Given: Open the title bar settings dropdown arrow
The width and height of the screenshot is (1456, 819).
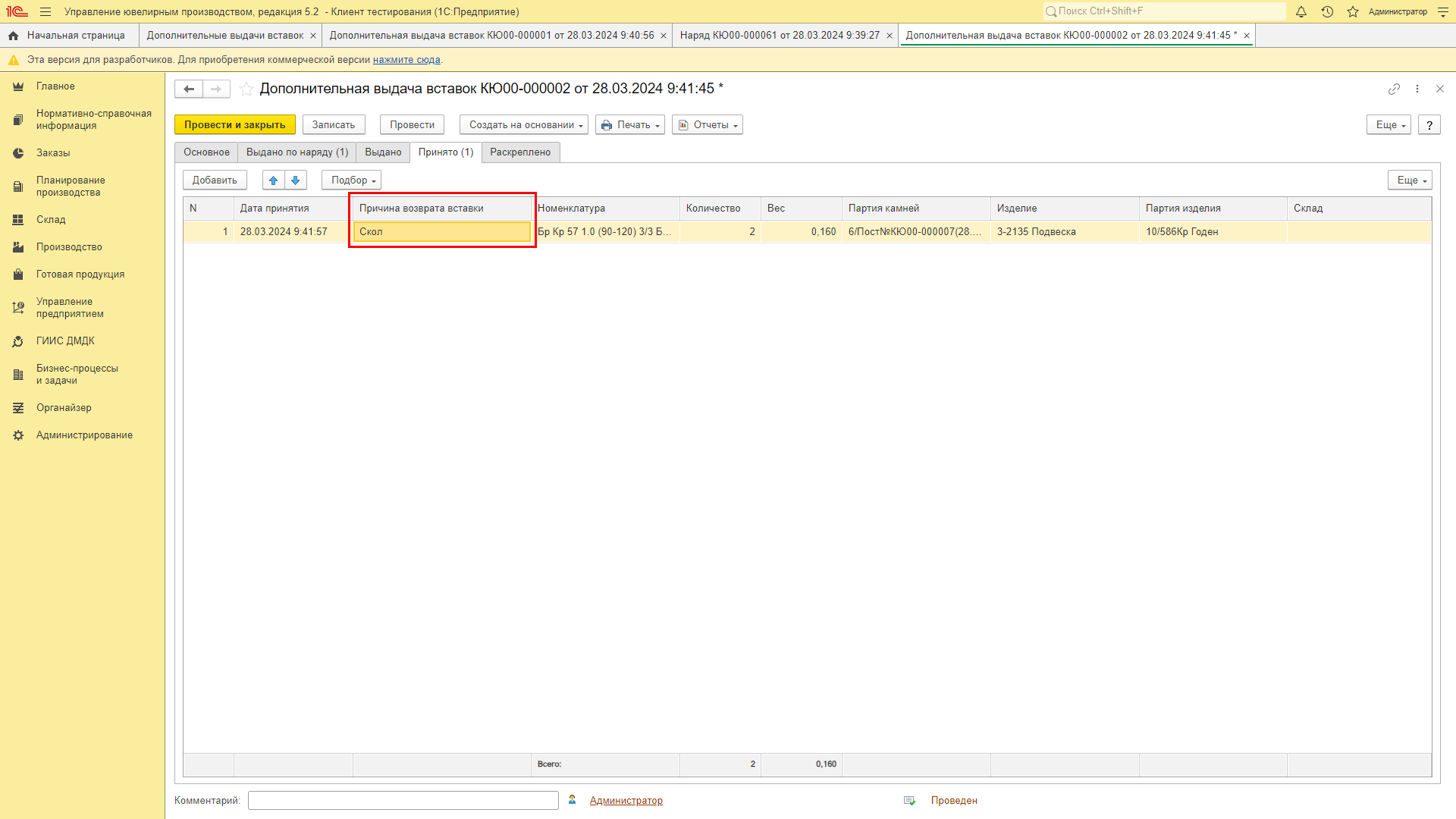Looking at the screenshot, I should 1443,11.
